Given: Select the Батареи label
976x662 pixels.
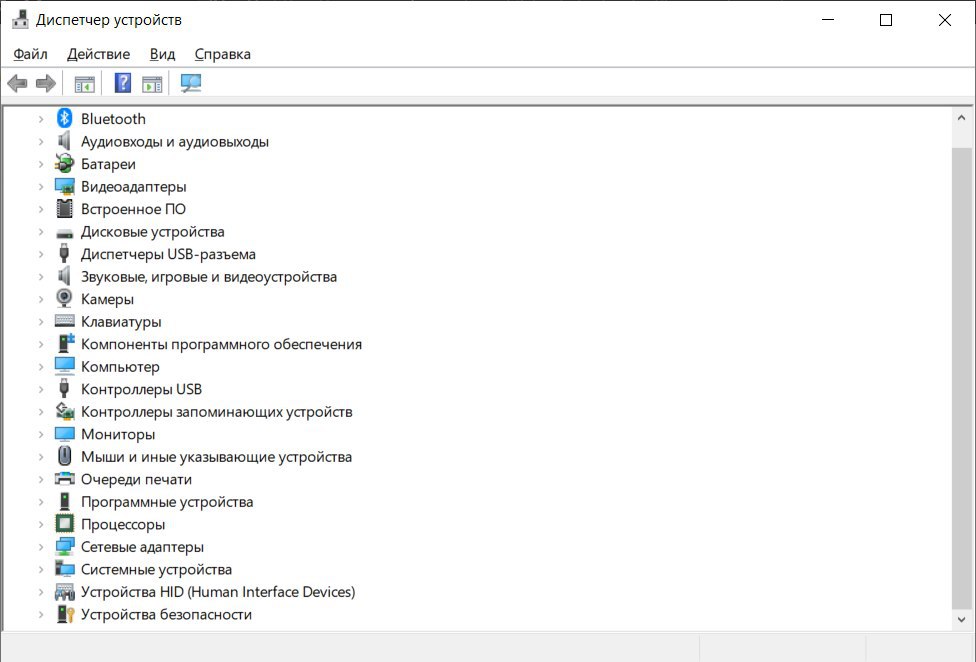Looking at the screenshot, I should [108, 164].
